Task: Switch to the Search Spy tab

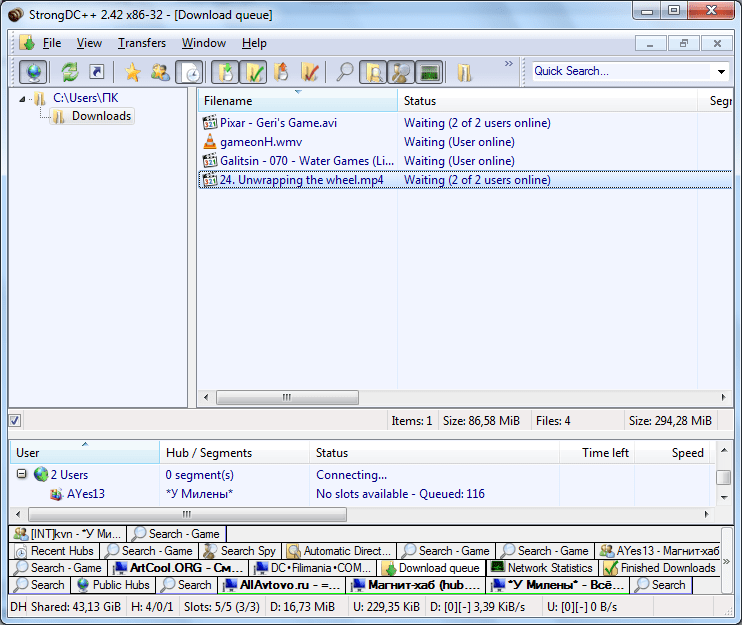Action: coord(240,551)
